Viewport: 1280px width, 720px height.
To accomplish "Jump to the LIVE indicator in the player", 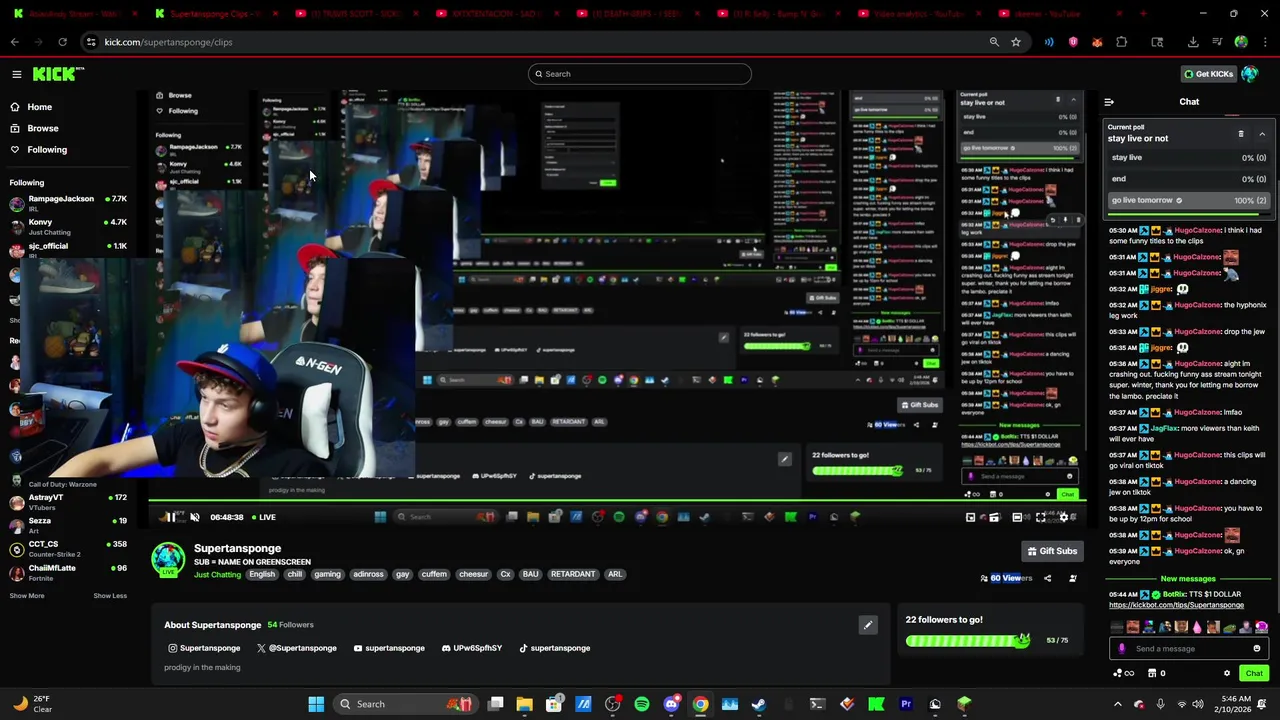I will tap(263, 517).
